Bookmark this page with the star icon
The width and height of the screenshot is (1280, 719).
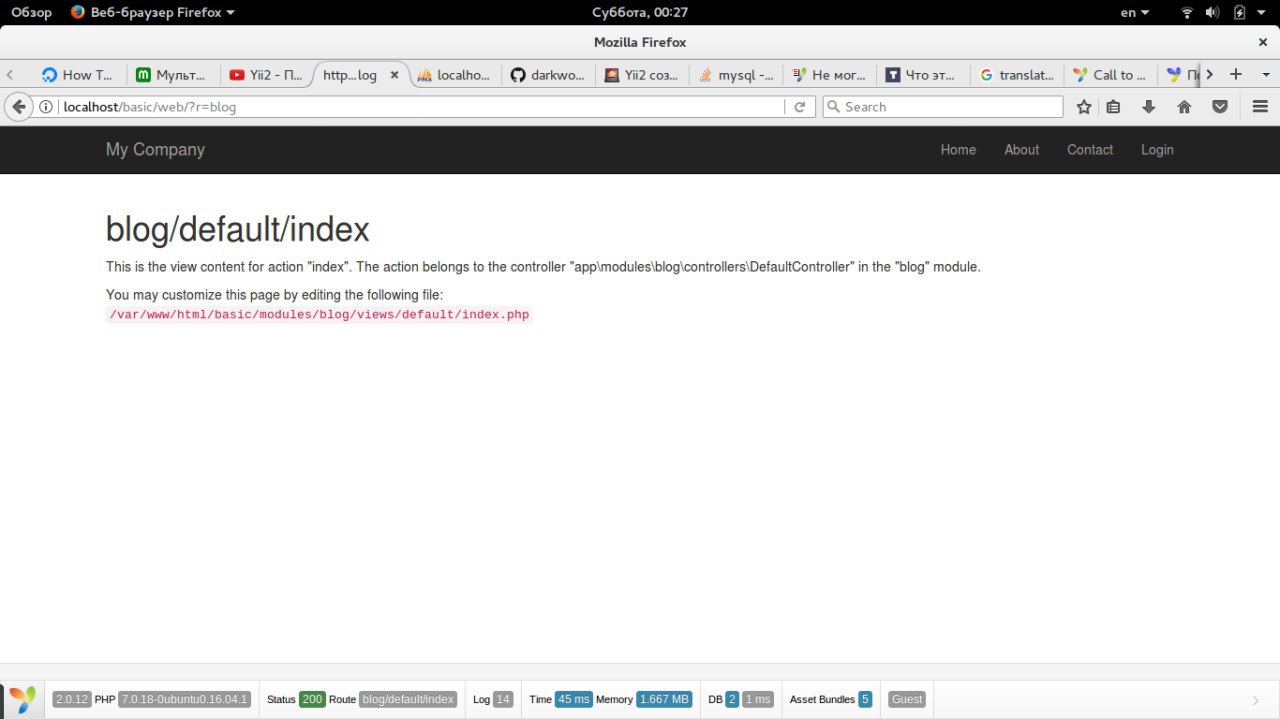point(1084,107)
